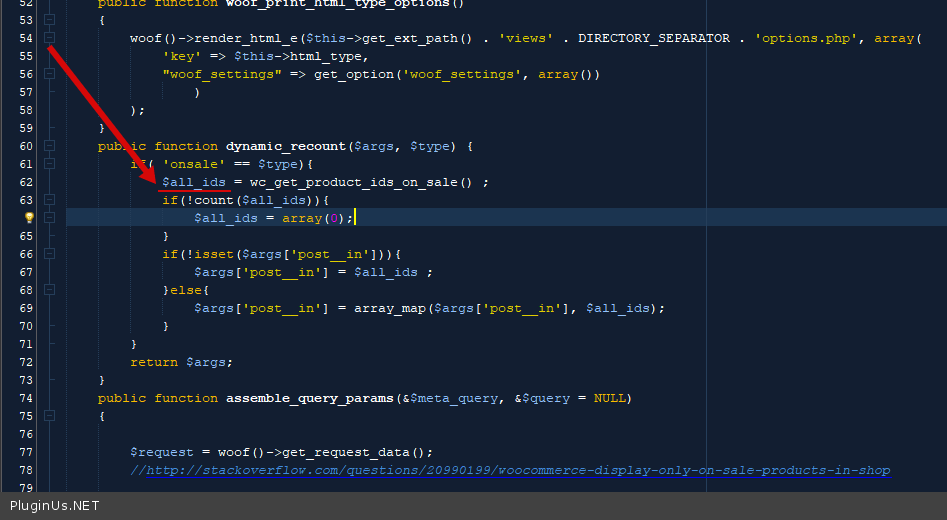Fold the if(!count) block at line 63
The image size is (947, 520).
coord(49,200)
